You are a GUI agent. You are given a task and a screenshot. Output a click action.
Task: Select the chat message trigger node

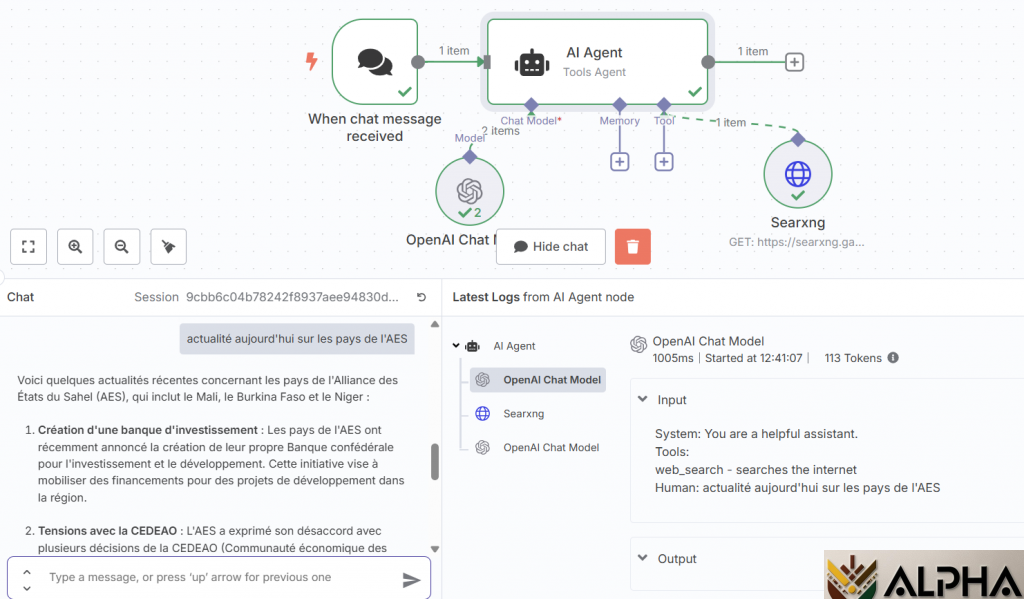(x=374, y=62)
